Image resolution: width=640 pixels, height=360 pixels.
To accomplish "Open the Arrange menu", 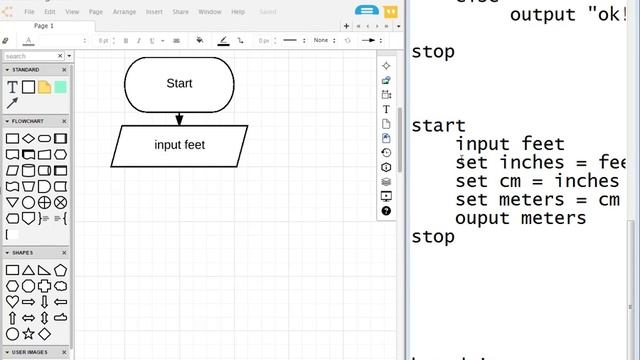I will click(124, 12).
